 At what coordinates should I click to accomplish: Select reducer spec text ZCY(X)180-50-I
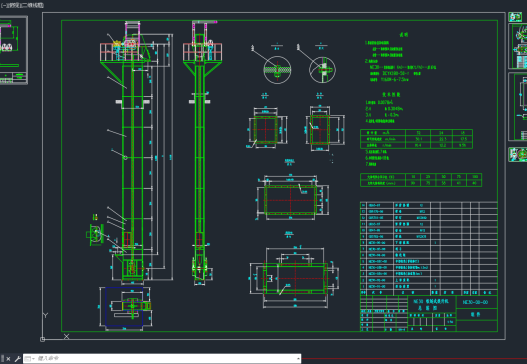click(x=396, y=73)
